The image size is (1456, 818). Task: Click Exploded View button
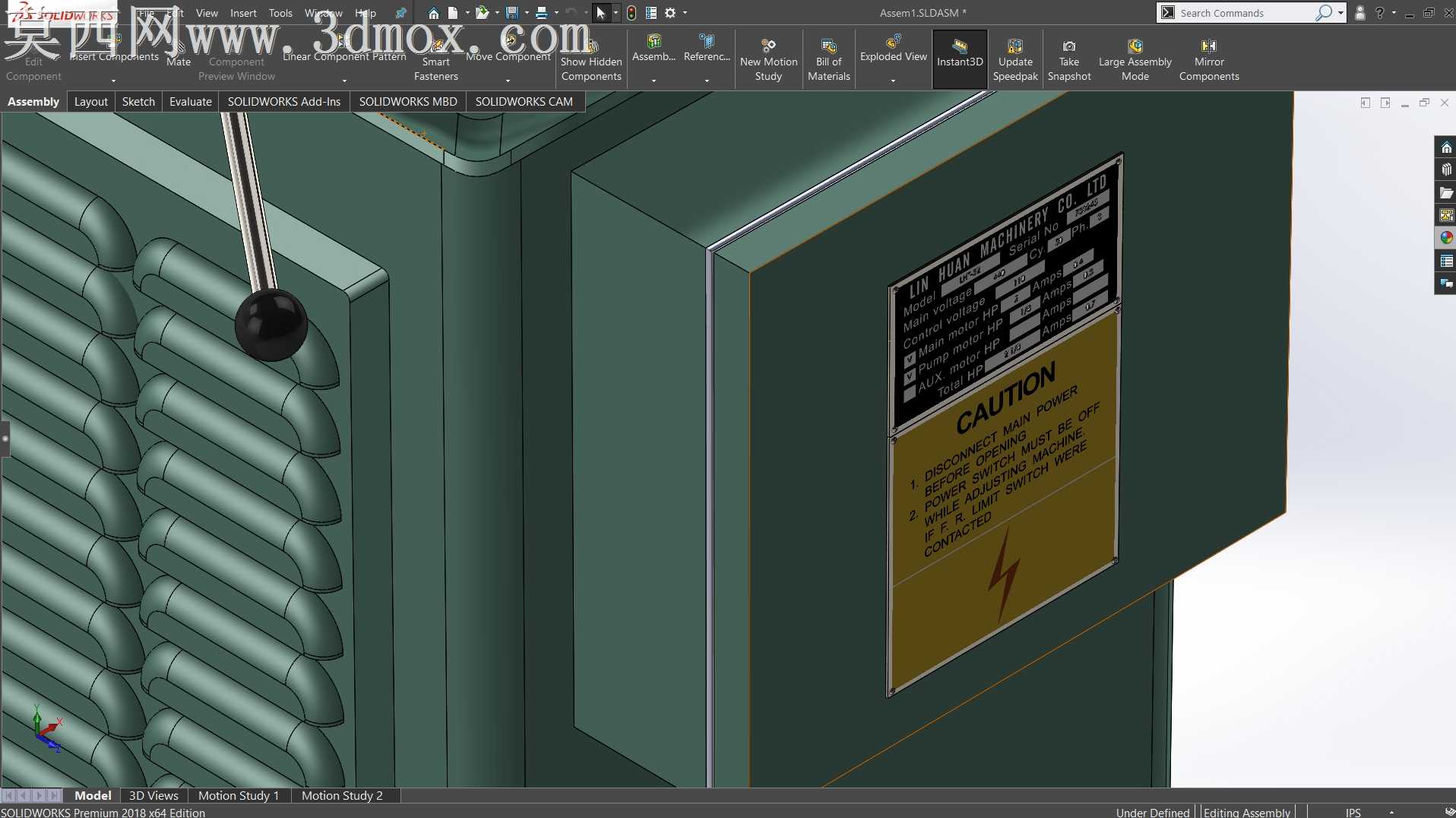tap(894, 49)
